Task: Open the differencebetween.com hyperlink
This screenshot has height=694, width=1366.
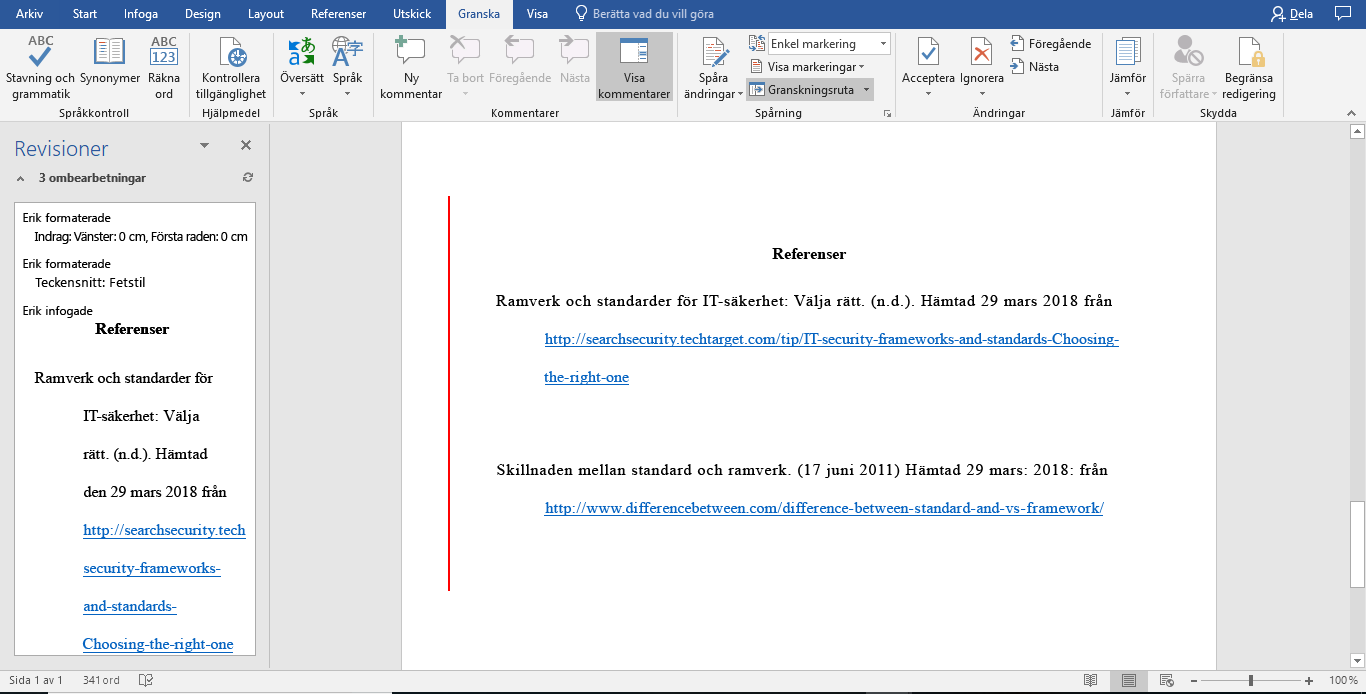Action: coord(824,508)
